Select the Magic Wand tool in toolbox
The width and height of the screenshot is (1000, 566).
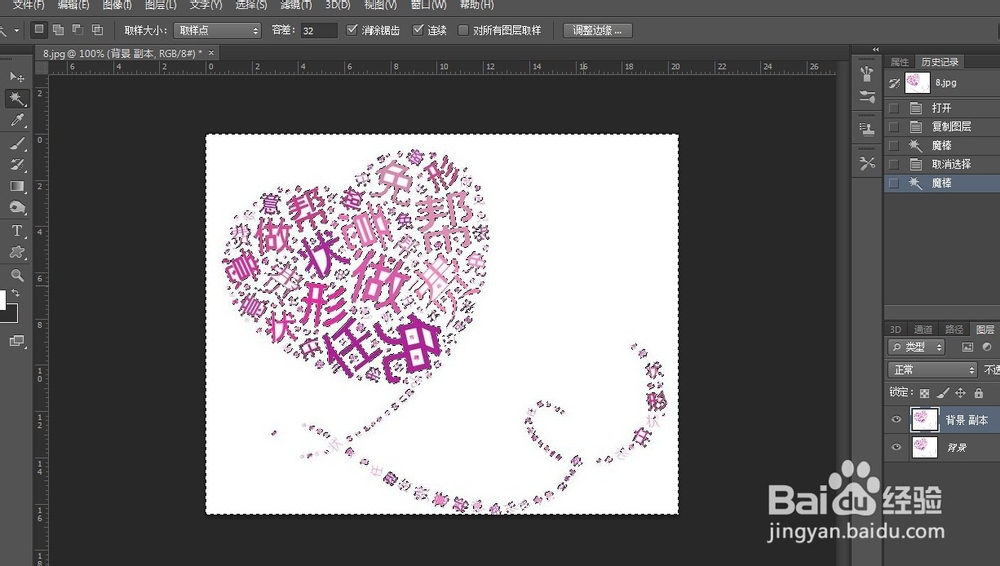(x=17, y=98)
